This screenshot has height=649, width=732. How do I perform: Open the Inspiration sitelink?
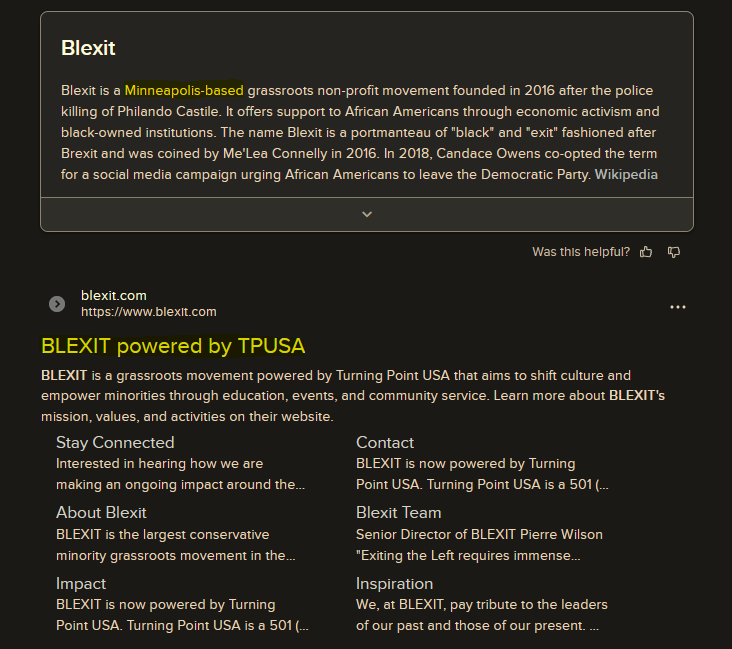394,584
